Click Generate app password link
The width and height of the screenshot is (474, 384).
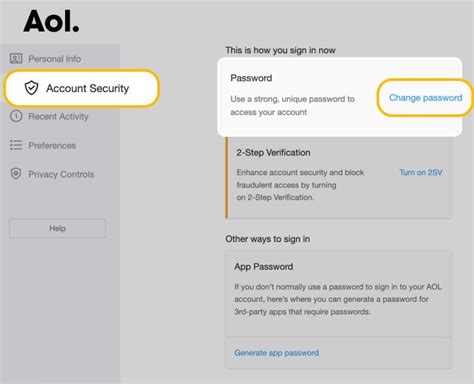[x=277, y=353]
